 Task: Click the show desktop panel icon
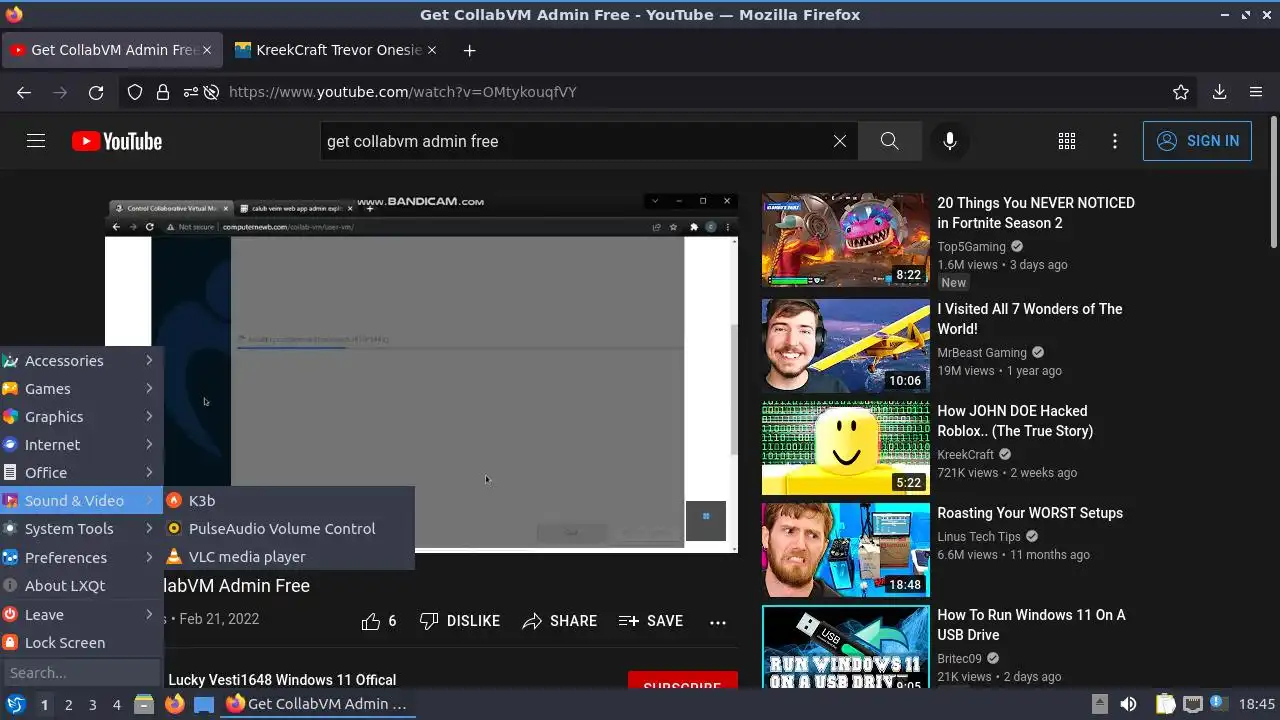tap(204, 704)
